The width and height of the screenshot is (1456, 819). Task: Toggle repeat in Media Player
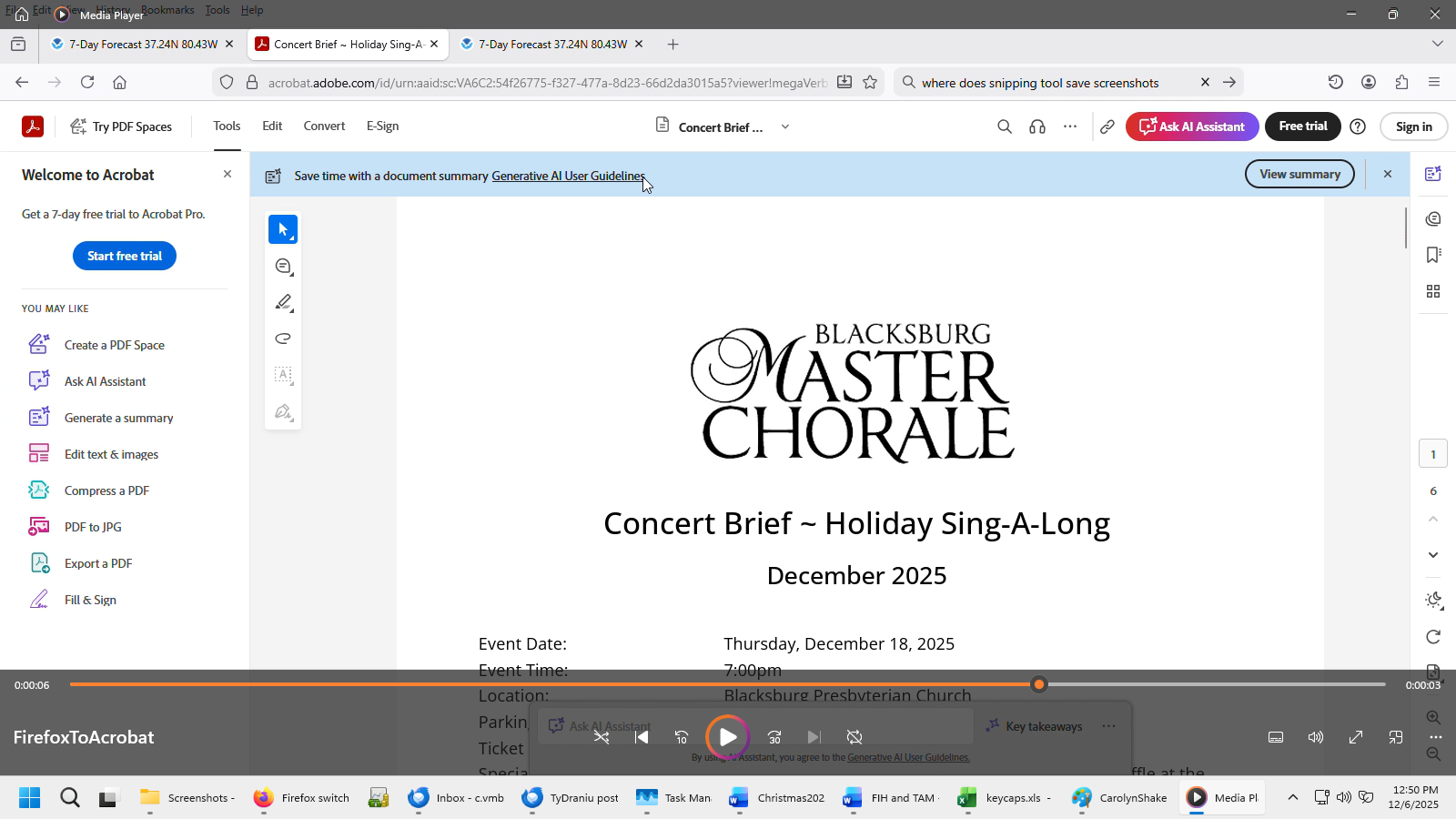854,737
